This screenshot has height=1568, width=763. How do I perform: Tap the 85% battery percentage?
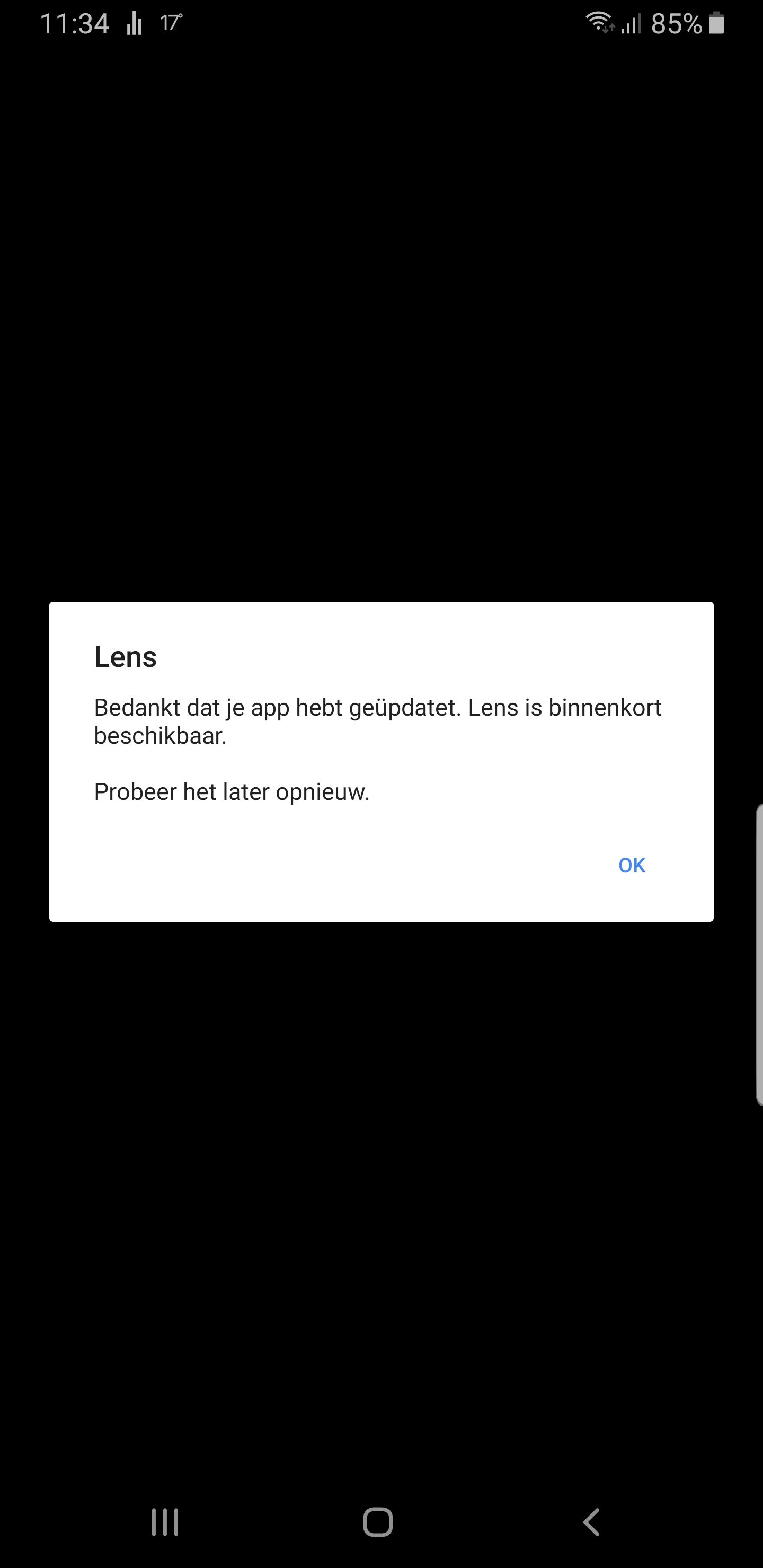point(677,24)
